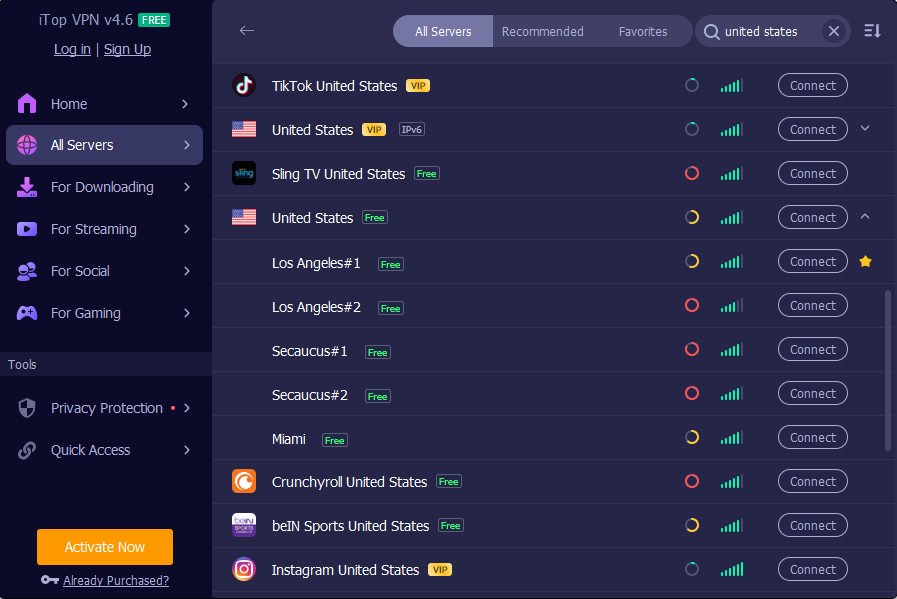
Task: Open the server sort order icon
Action: point(872,31)
